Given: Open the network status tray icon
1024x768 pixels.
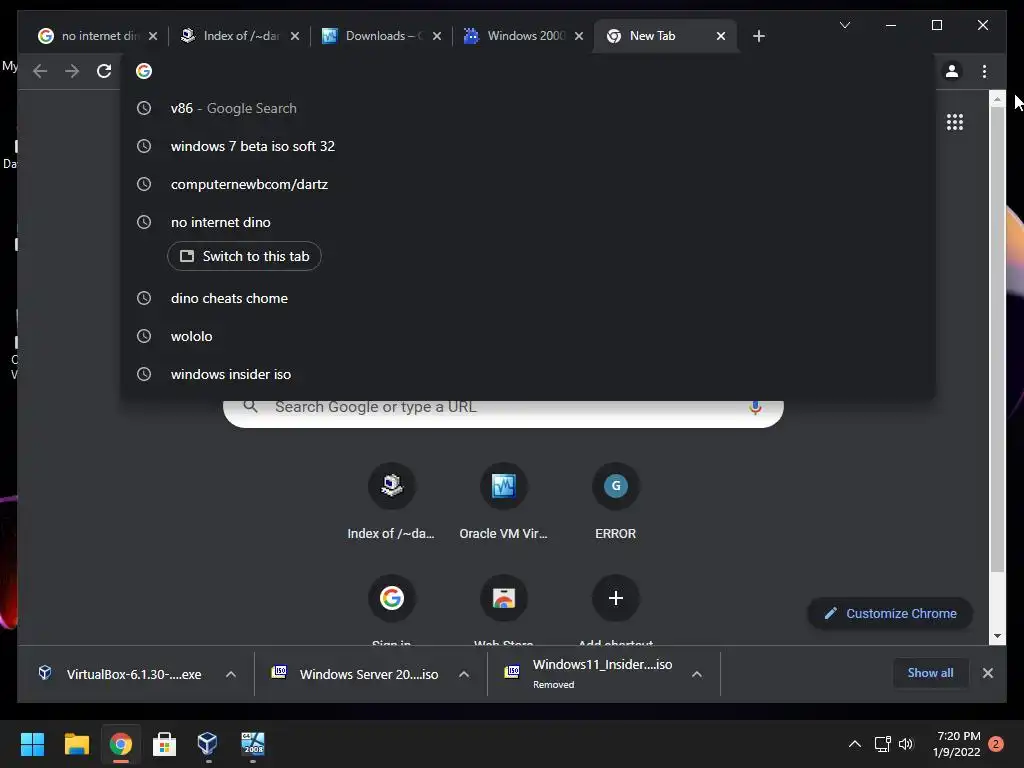Looking at the screenshot, I should point(882,744).
